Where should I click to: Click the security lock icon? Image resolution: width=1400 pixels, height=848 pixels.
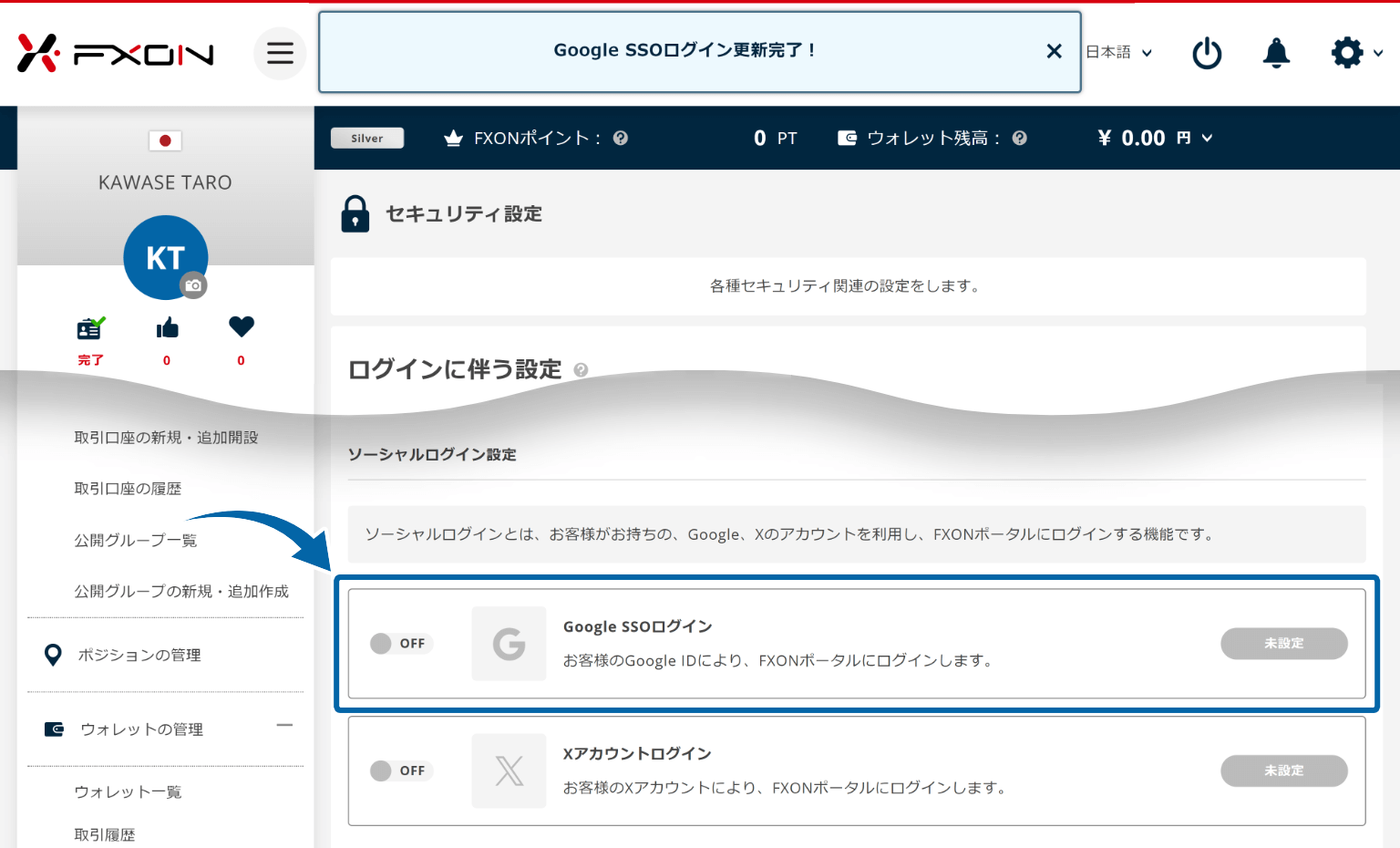pos(355,214)
